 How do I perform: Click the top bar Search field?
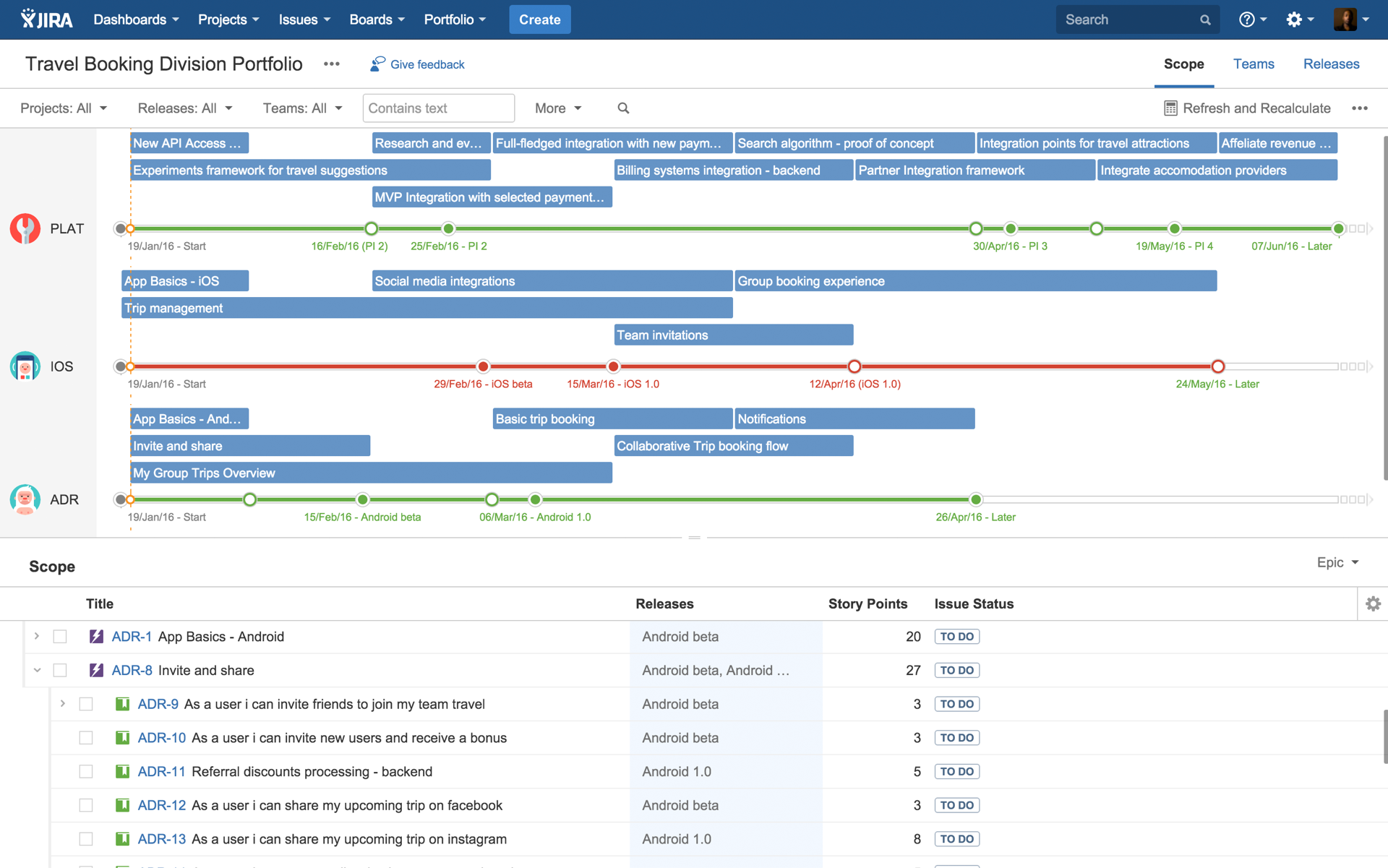point(1137,20)
